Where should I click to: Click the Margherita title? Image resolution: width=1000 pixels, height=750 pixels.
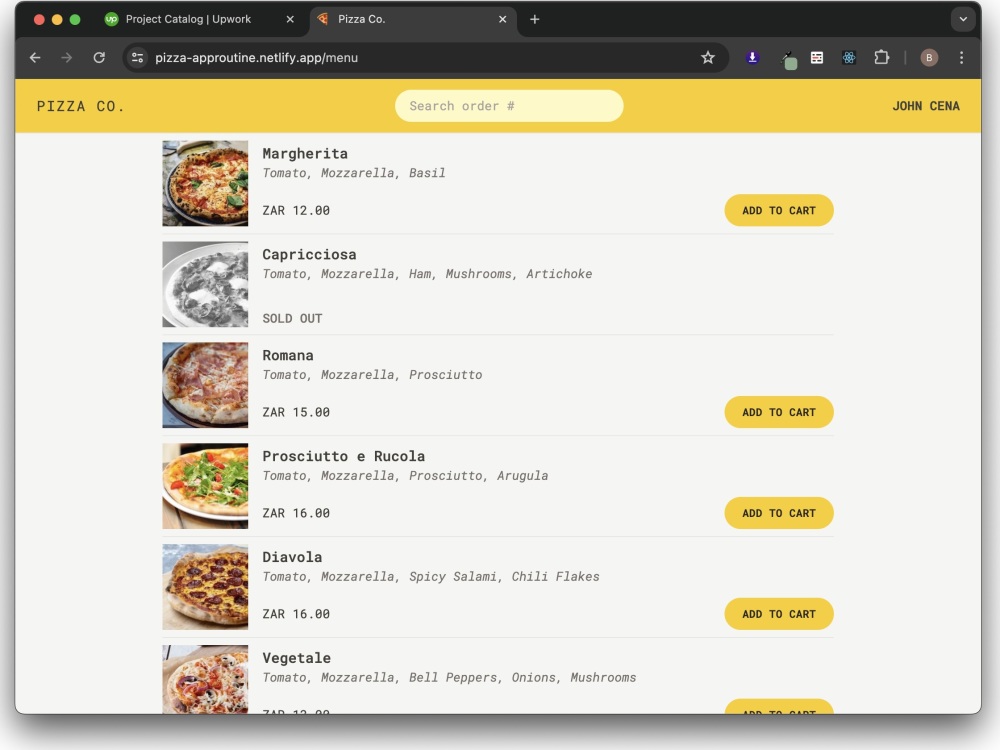(x=305, y=154)
